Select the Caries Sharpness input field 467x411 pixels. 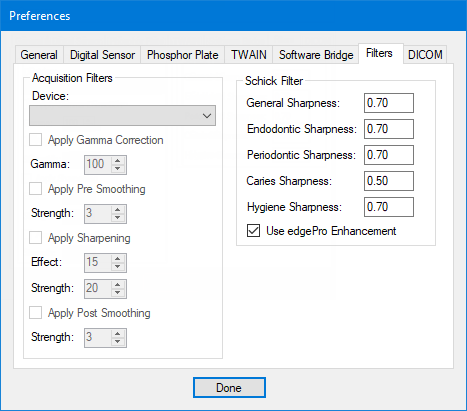[389, 181]
